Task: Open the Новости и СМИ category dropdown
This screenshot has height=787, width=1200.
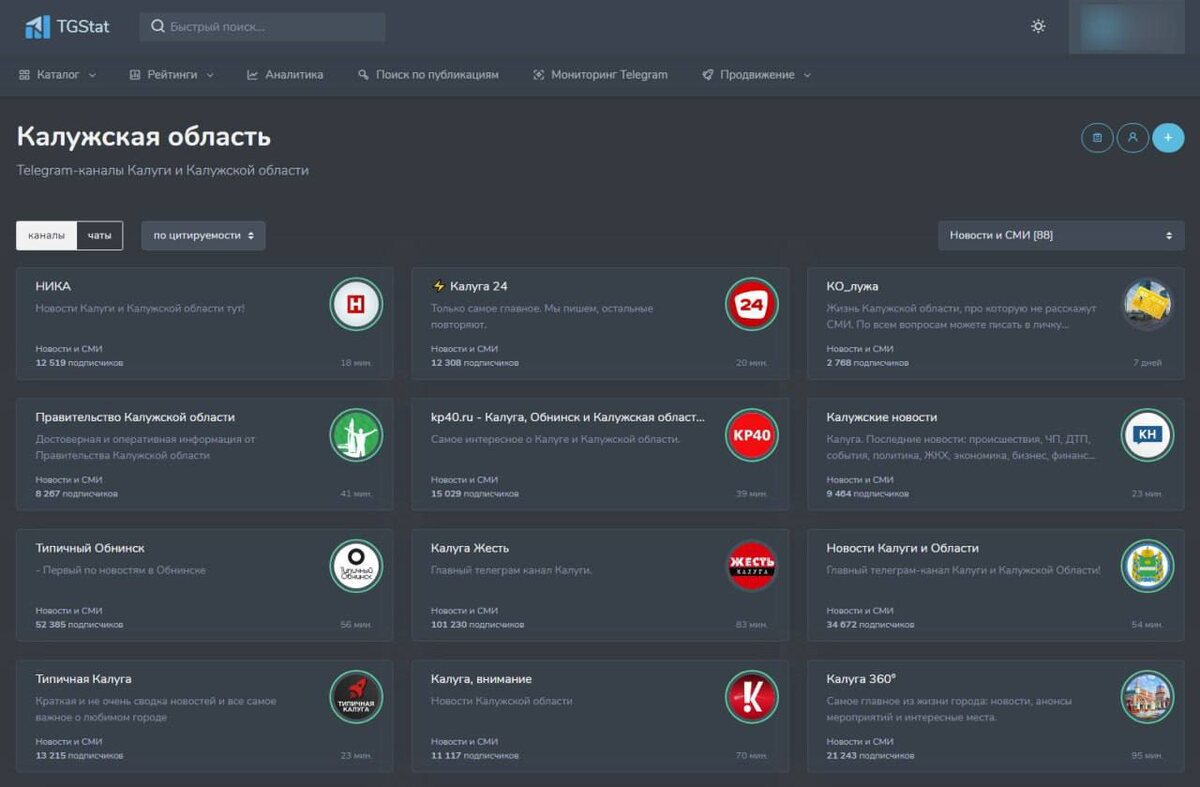Action: (1061, 235)
